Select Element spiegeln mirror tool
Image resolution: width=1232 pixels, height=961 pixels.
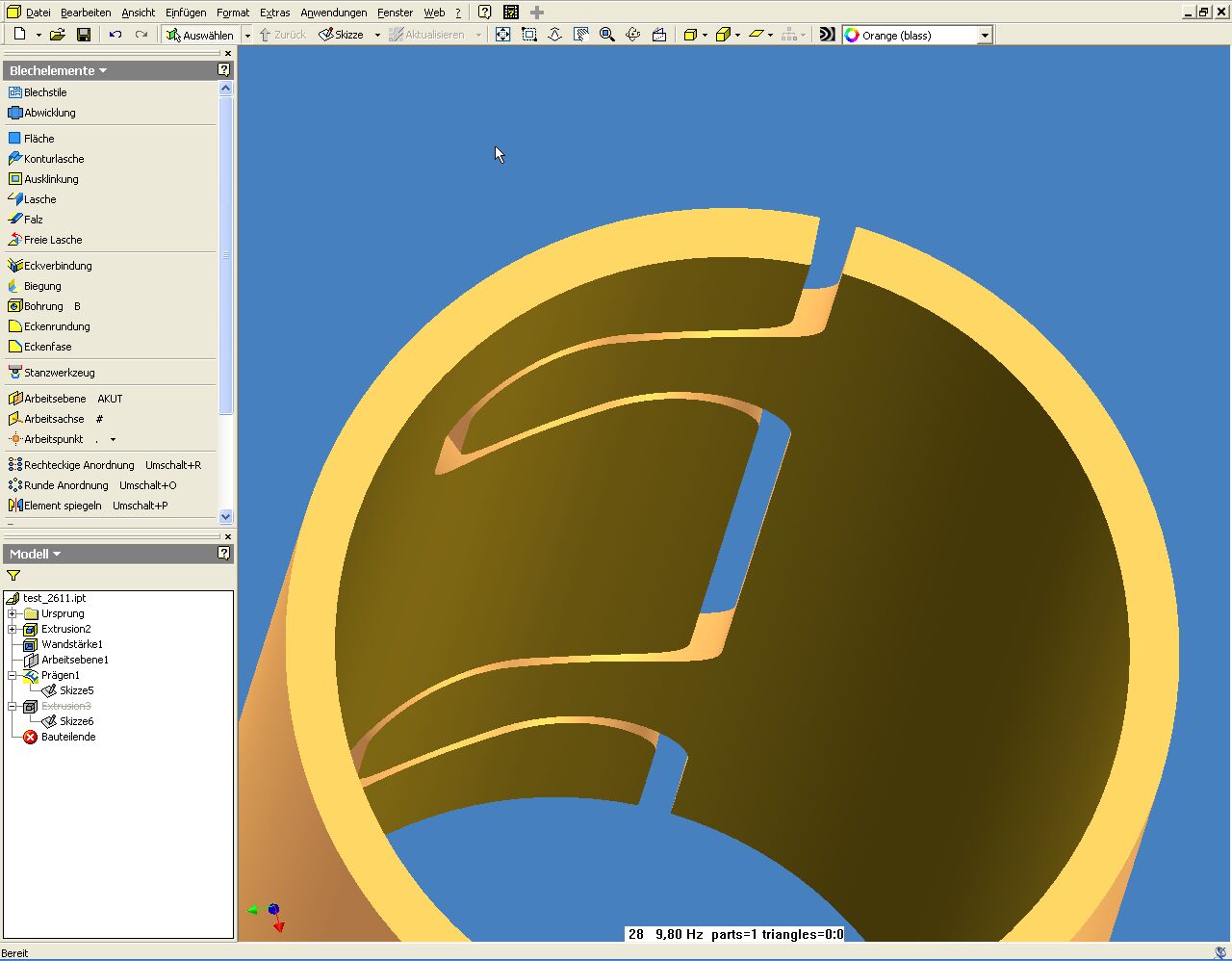(62, 506)
